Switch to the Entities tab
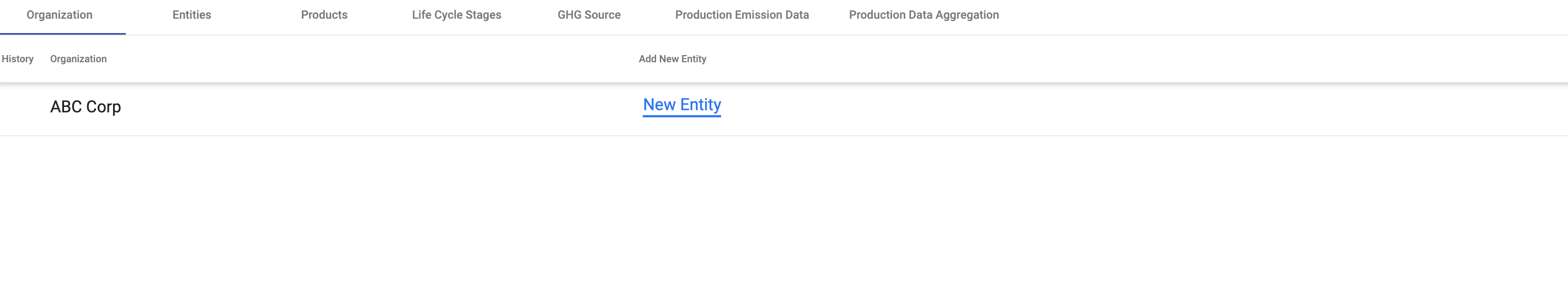This screenshot has height=303, width=1568. tap(191, 15)
